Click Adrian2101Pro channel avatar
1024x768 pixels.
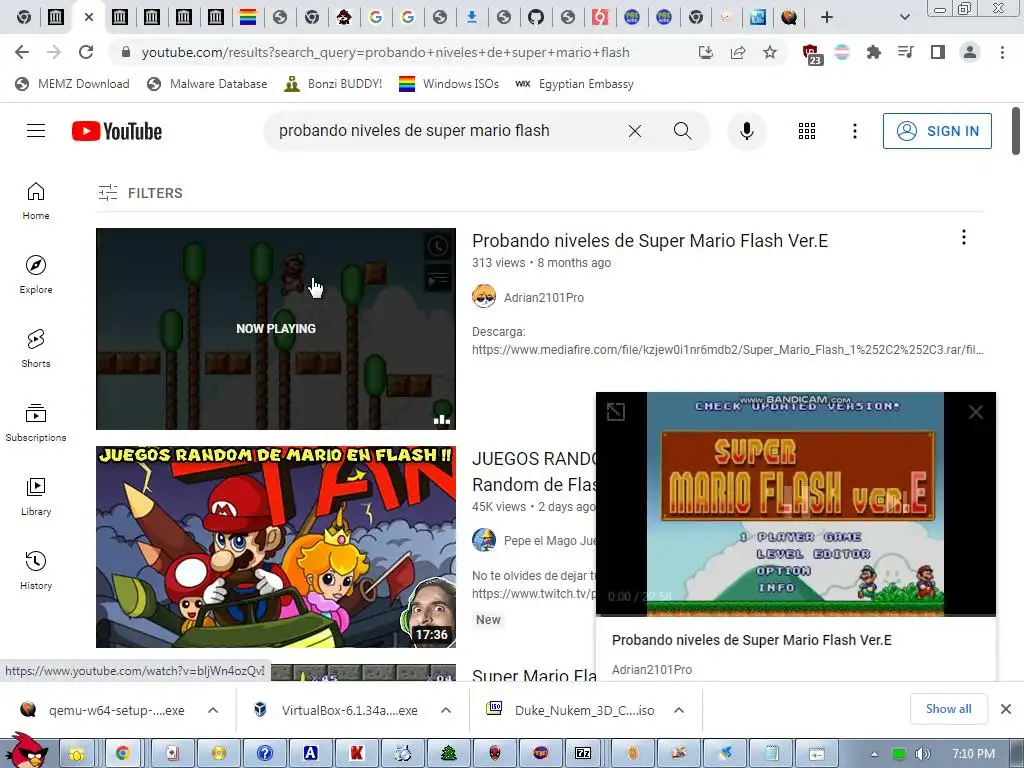(484, 296)
